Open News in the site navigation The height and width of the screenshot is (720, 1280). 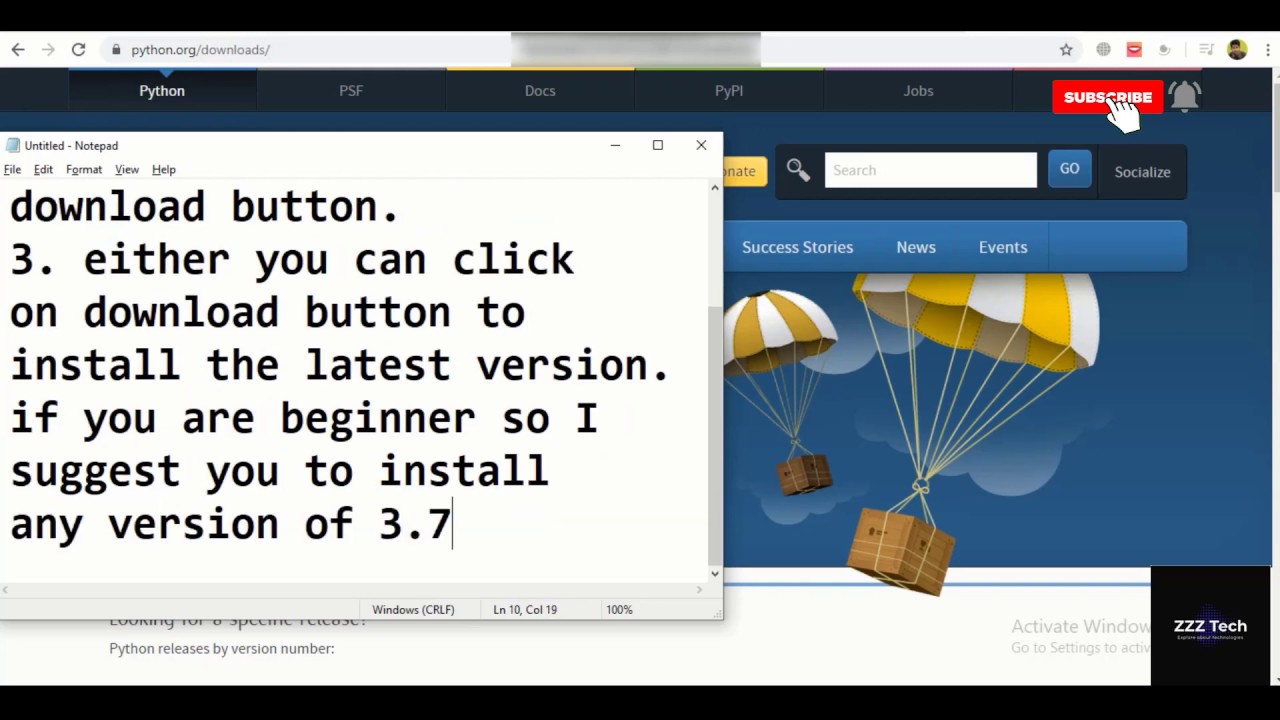click(916, 247)
